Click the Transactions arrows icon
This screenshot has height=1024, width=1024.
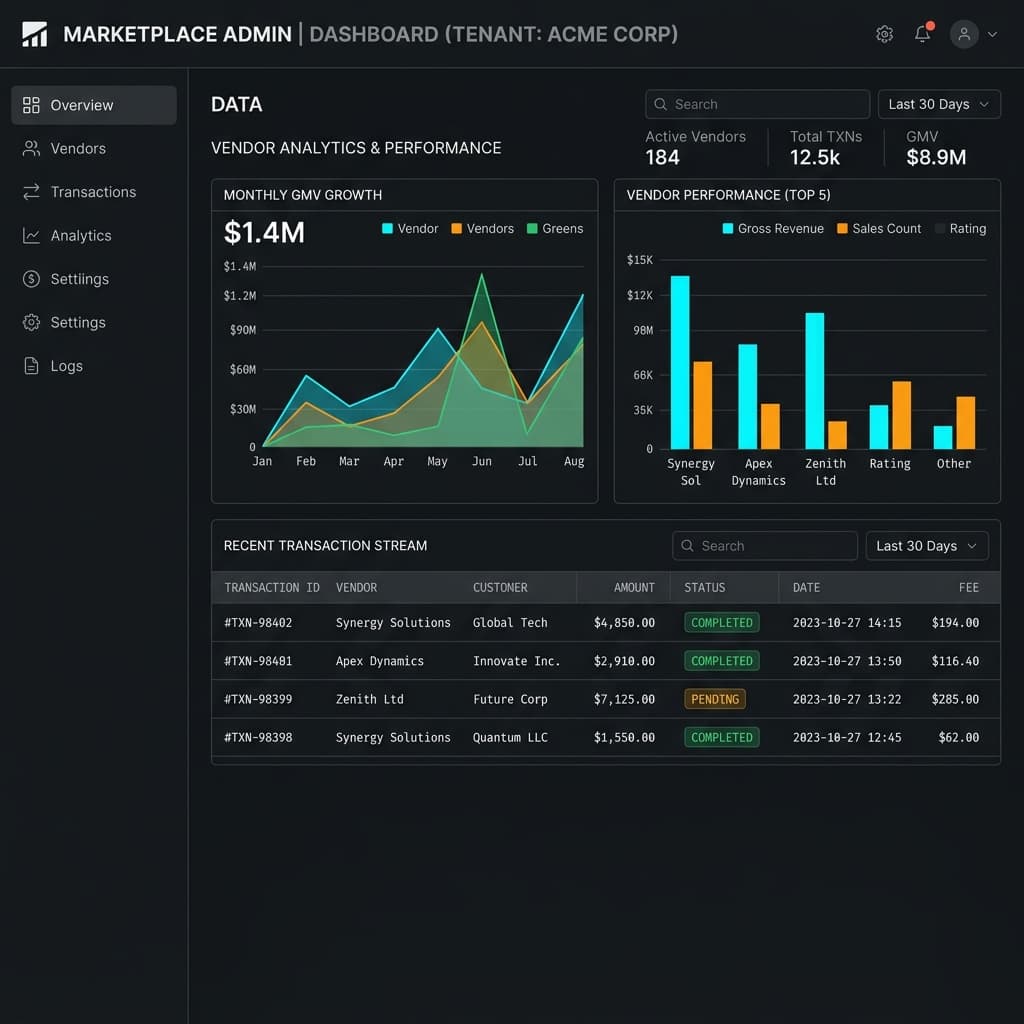click(x=31, y=192)
